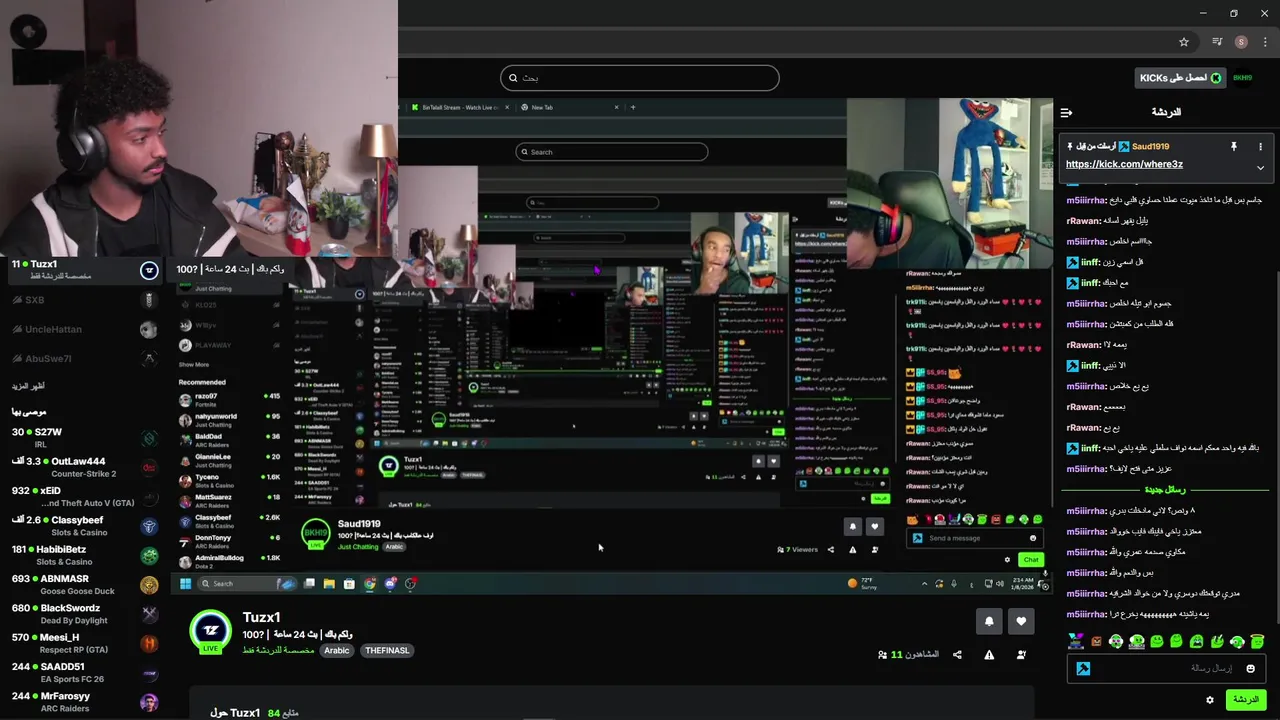Select the THEFINASL tag
Screen dimensions: 1280x720
pyautogui.click(x=387, y=650)
